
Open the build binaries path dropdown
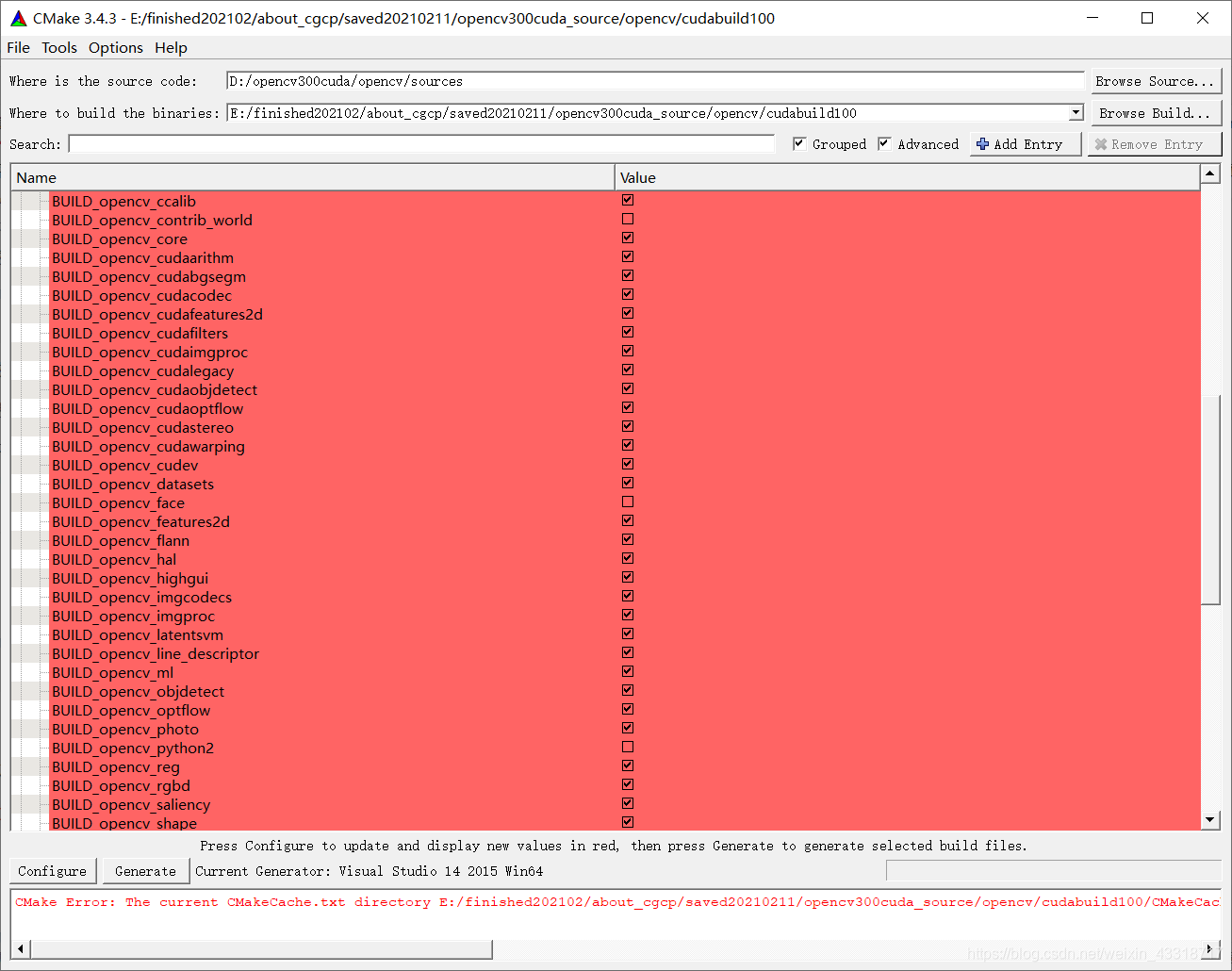point(1076,113)
